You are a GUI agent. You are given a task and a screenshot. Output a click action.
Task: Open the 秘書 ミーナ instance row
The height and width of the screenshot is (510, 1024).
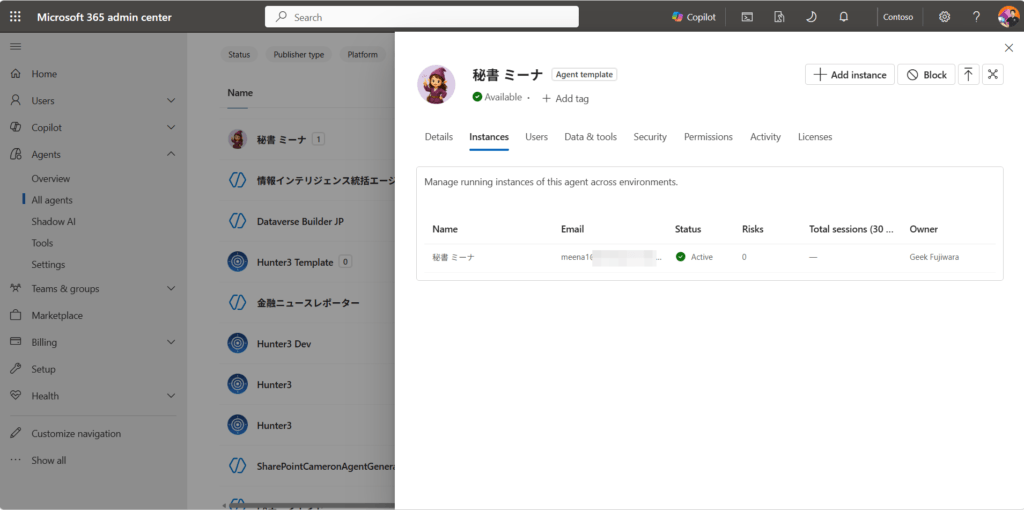point(710,257)
